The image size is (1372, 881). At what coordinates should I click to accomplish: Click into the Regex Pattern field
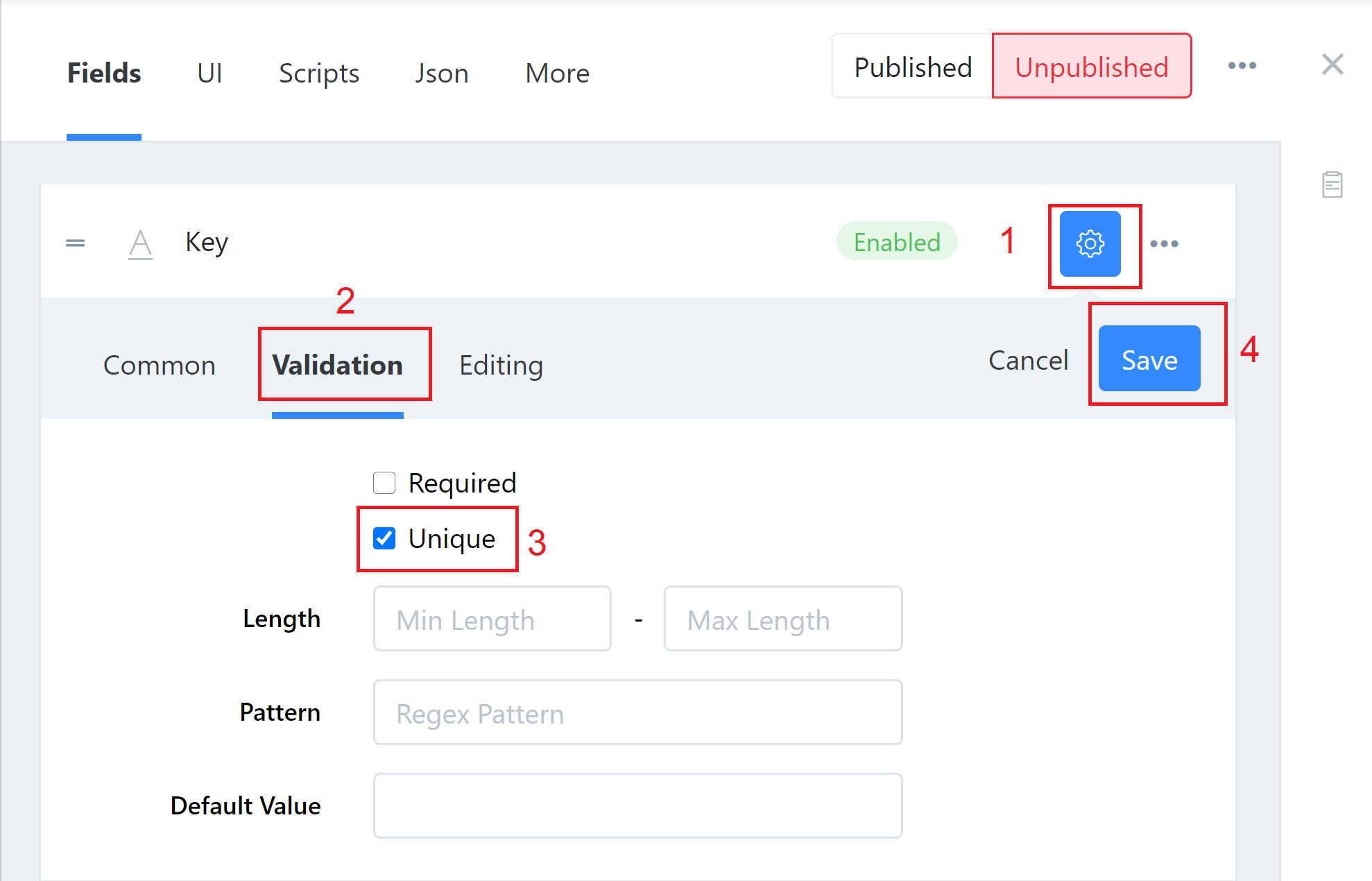tap(637, 712)
